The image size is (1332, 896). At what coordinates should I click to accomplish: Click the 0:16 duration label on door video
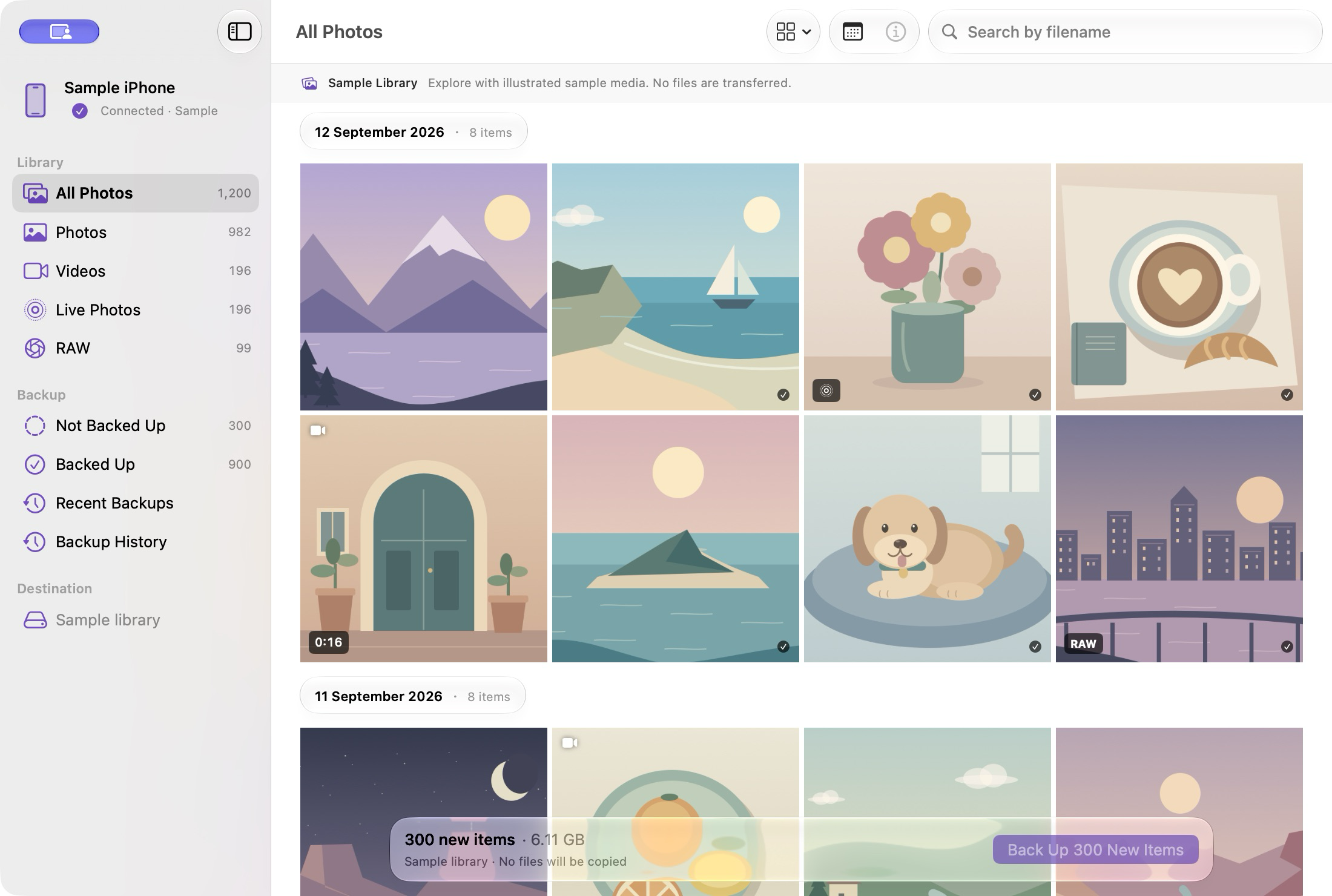[x=328, y=642]
